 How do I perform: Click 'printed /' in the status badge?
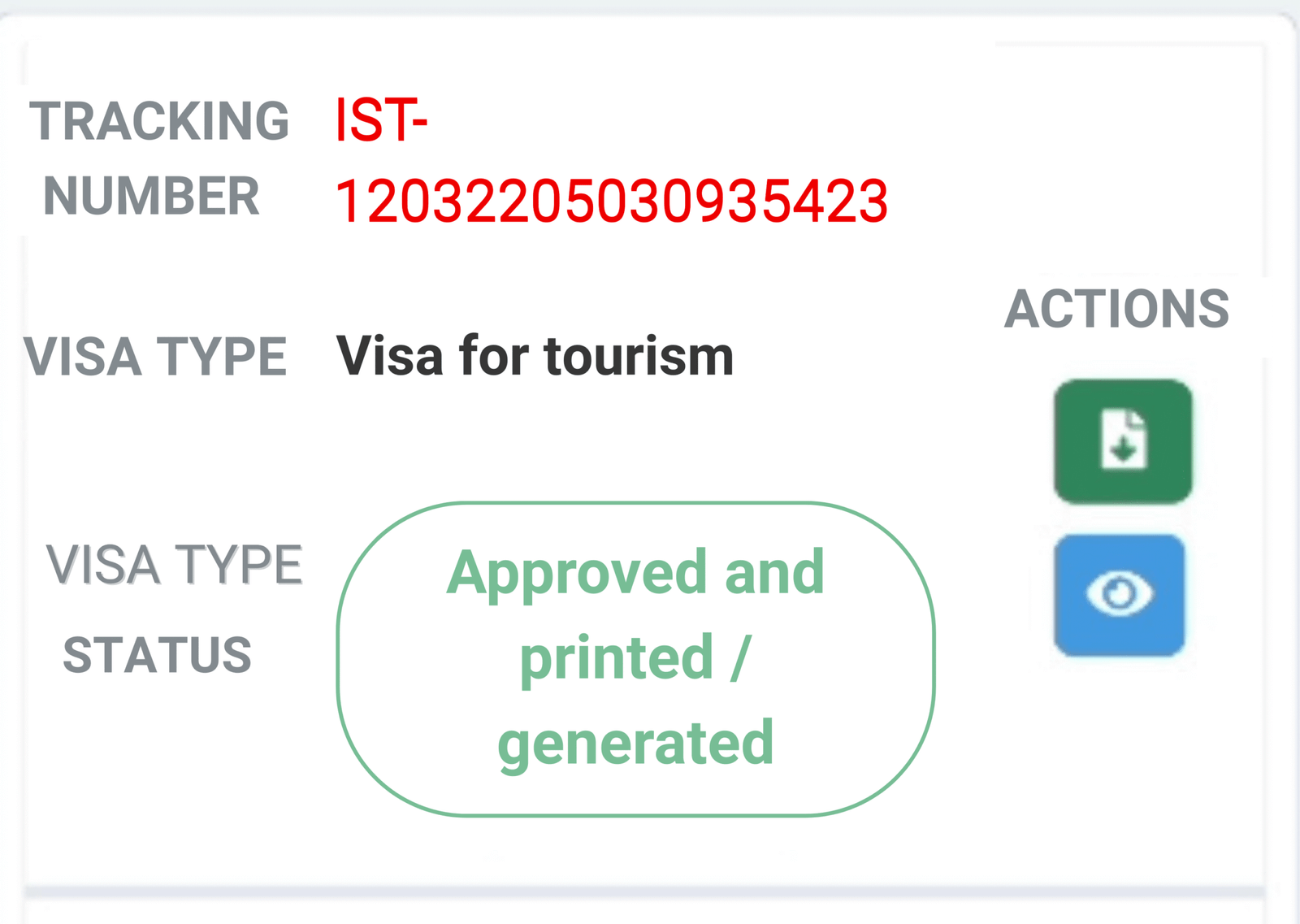click(x=635, y=658)
